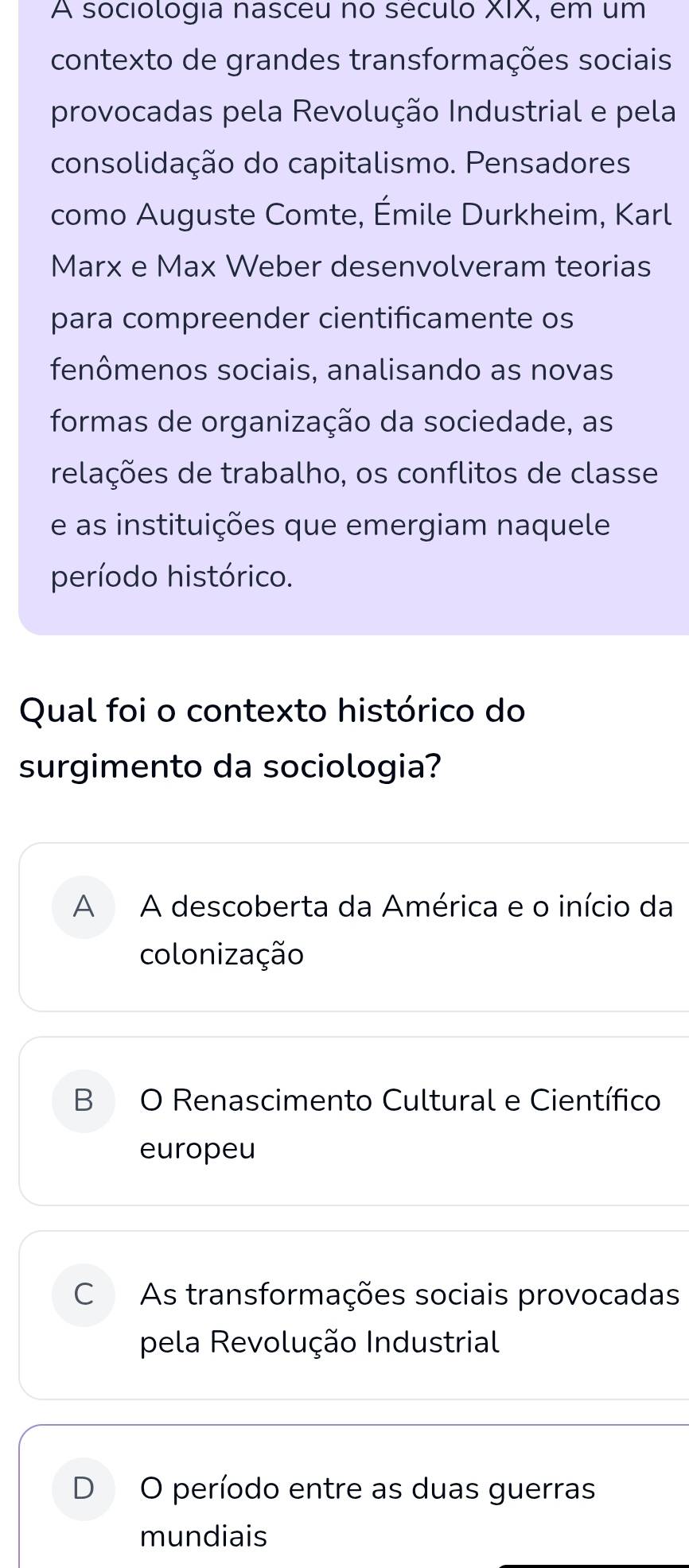Viewport: 689px width, 1568px height.
Task: Choose answer 'A descoberta da América'
Action: 406,906
